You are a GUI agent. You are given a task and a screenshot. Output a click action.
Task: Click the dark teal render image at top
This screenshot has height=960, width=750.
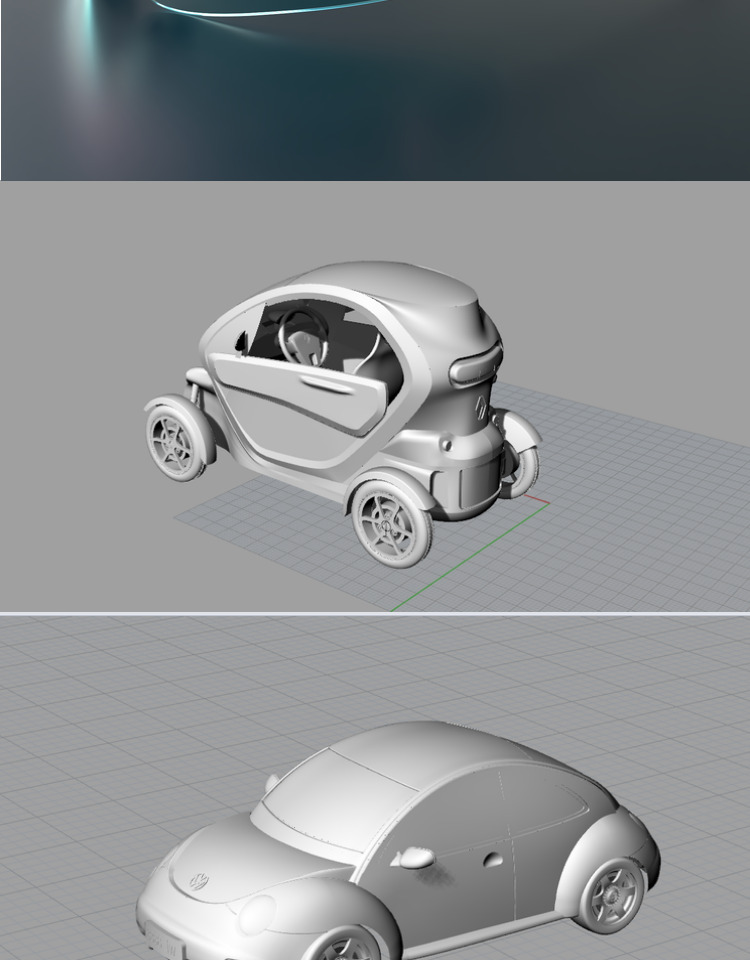pos(375,90)
